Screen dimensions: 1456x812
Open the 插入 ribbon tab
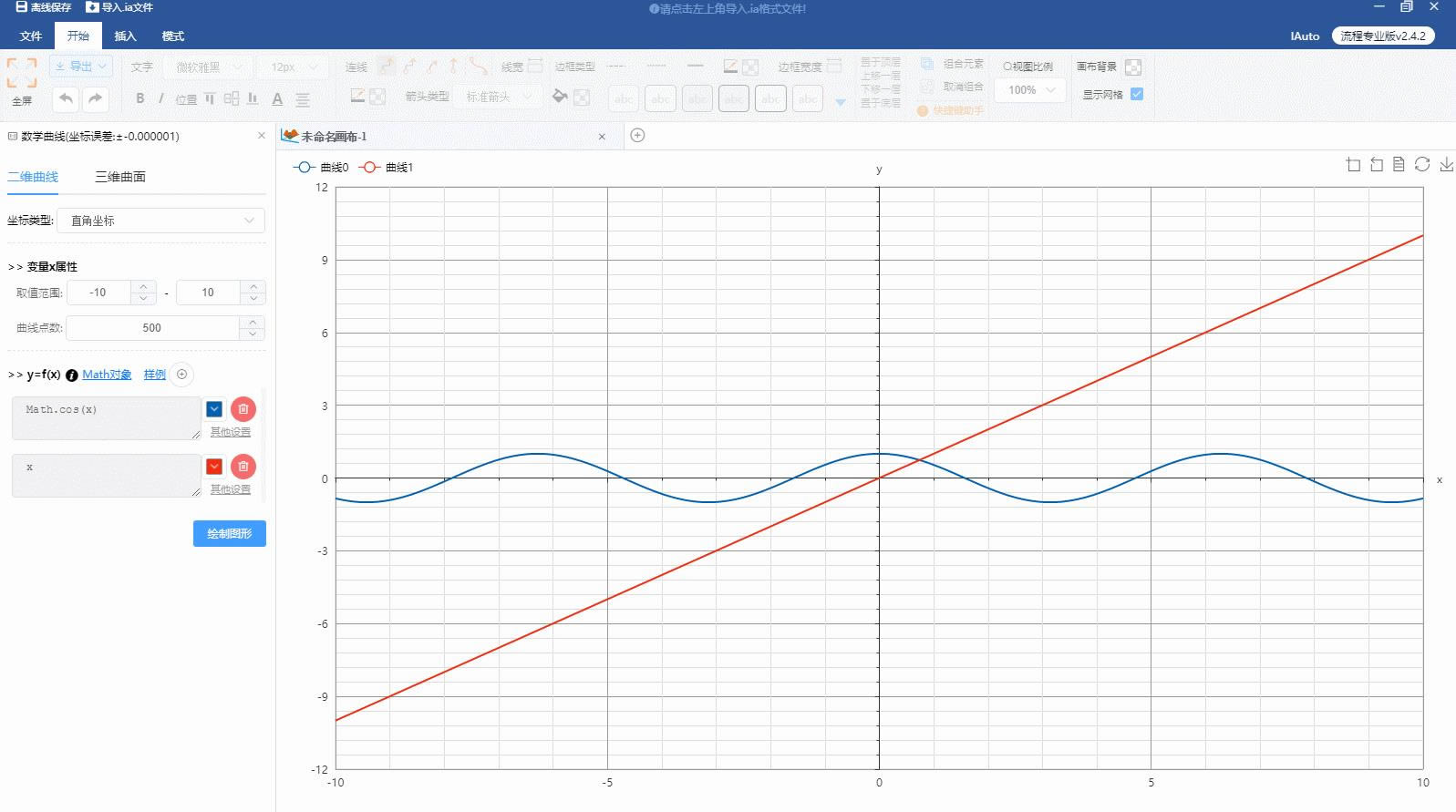coord(126,36)
